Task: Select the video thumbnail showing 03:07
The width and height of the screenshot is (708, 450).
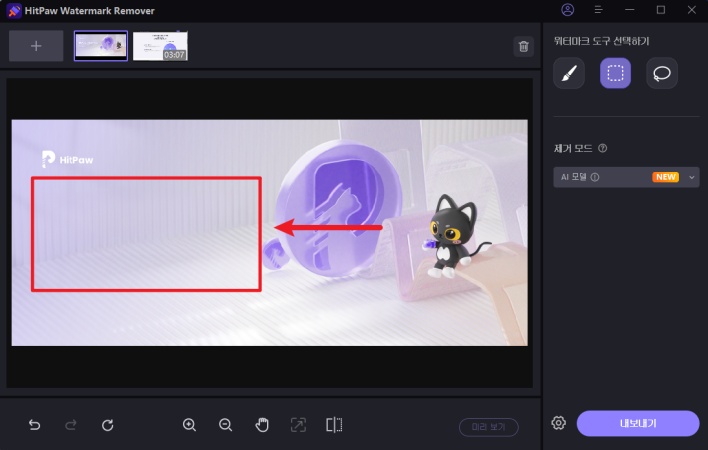Action: click(x=160, y=46)
